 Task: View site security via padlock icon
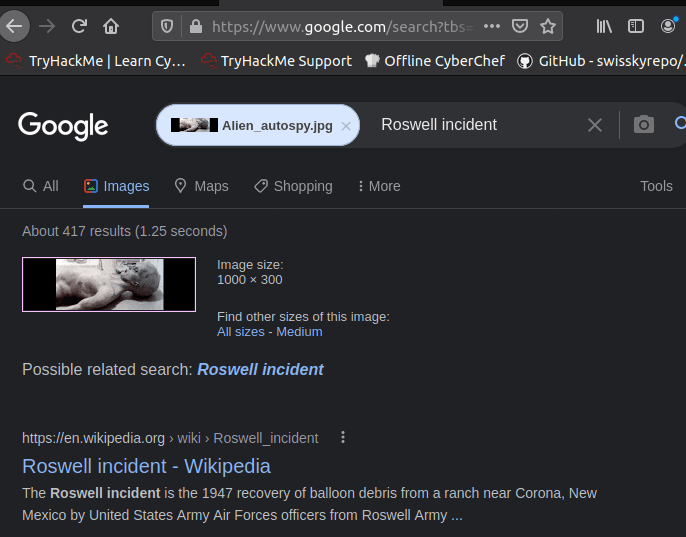click(196, 26)
